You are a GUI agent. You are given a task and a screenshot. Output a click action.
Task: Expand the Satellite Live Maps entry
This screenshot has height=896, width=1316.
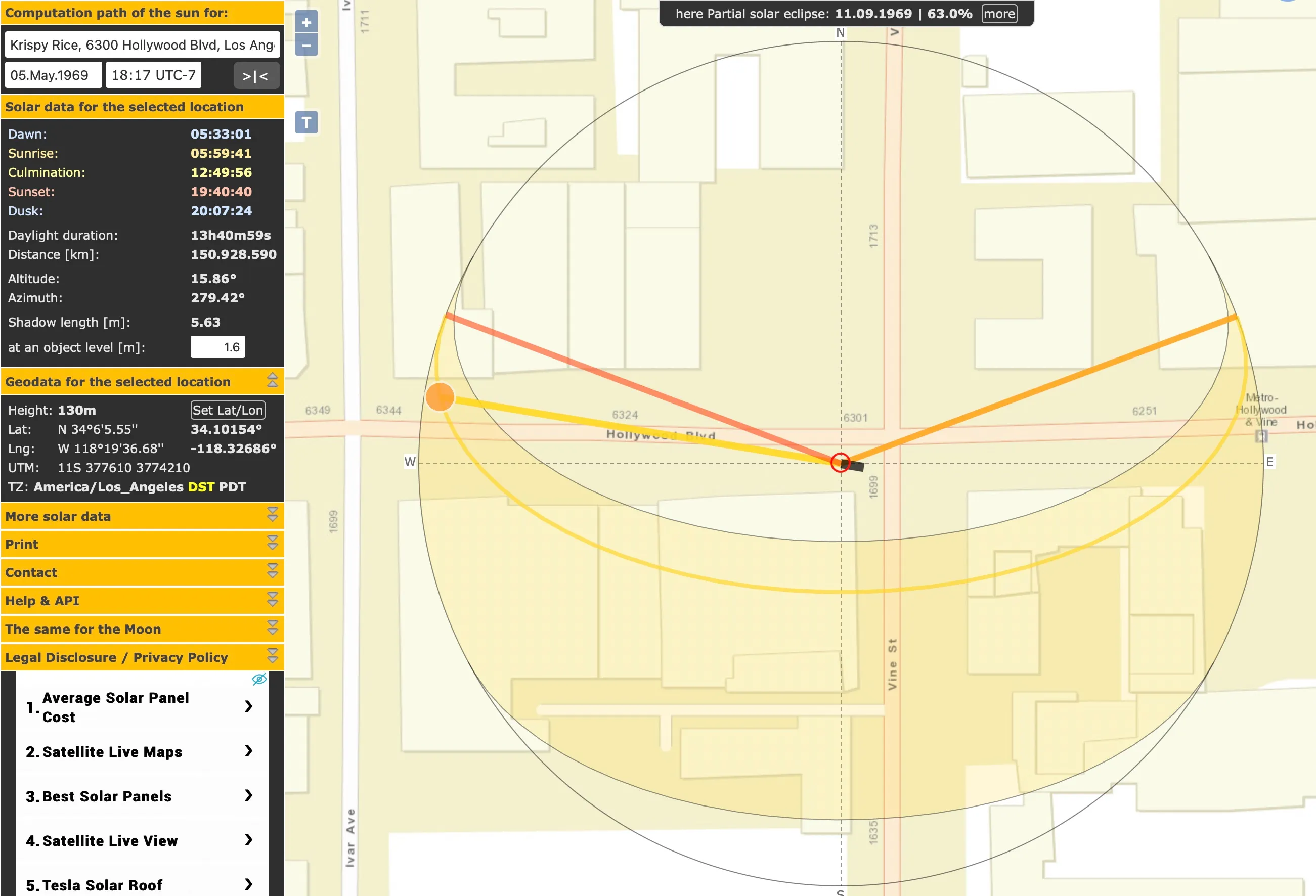248,751
